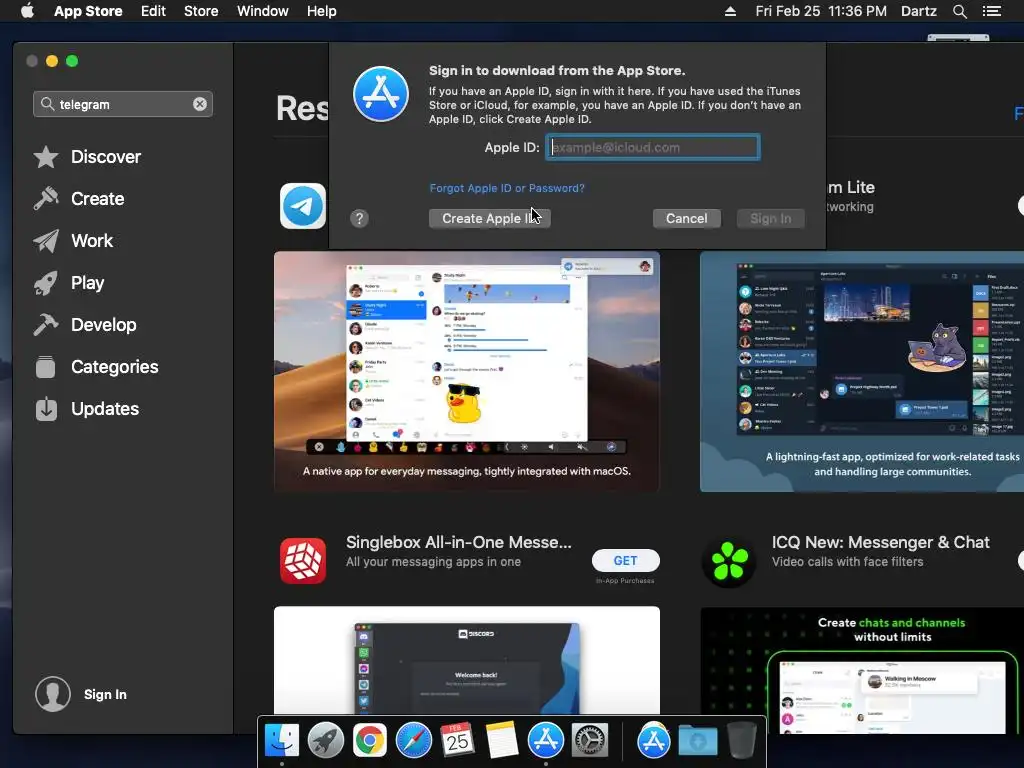Viewport: 1024px width, 768px height.
Task: Open the Dartz user menu
Action: coord(918,11)
